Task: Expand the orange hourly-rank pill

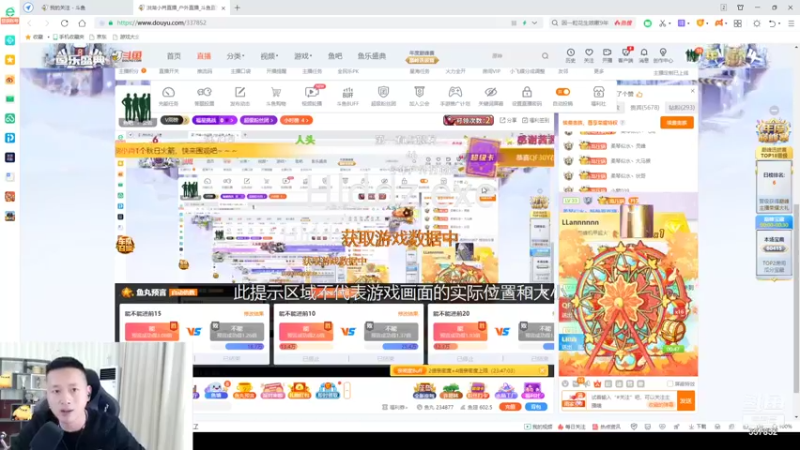Action: 296,120
